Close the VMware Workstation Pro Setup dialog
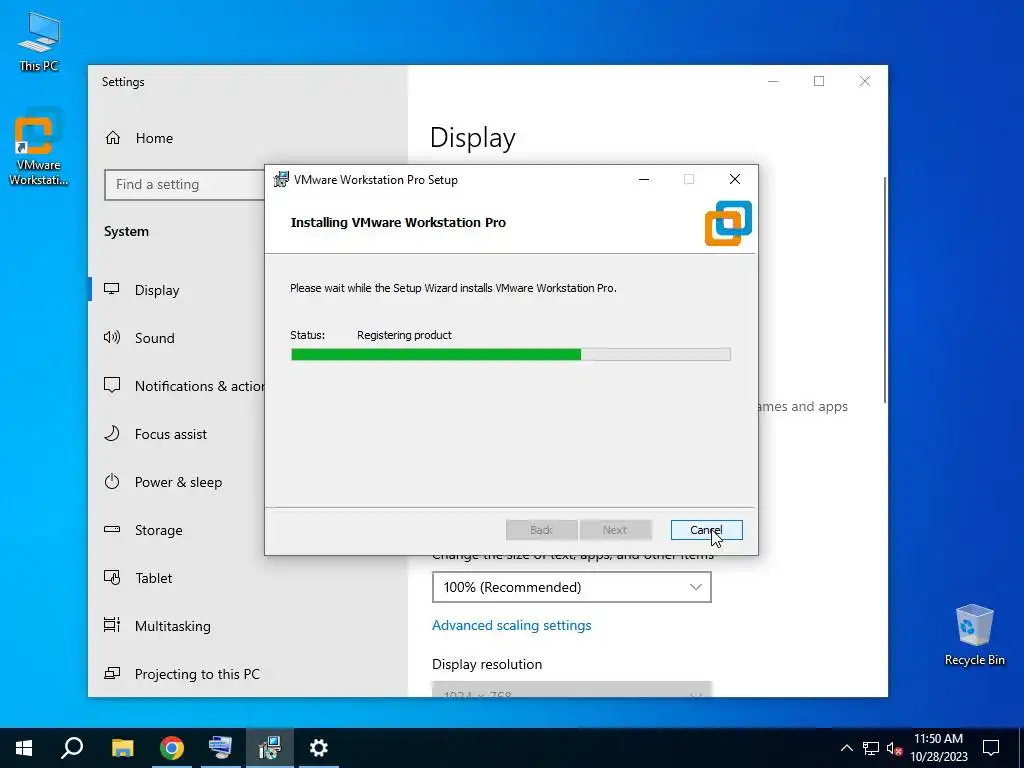This screenshot has height=768, width=1024. point(735,179)
